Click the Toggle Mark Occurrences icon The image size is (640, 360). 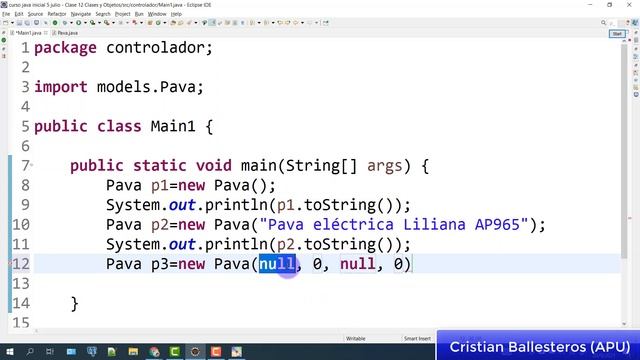212,23
